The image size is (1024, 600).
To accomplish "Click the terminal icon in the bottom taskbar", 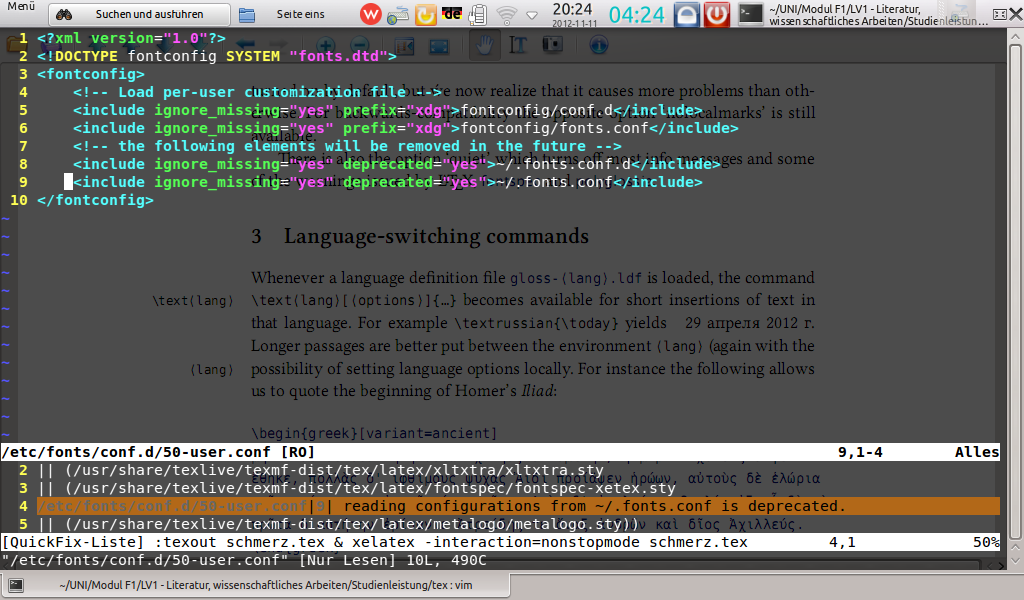I will click(x=16, y=585).
